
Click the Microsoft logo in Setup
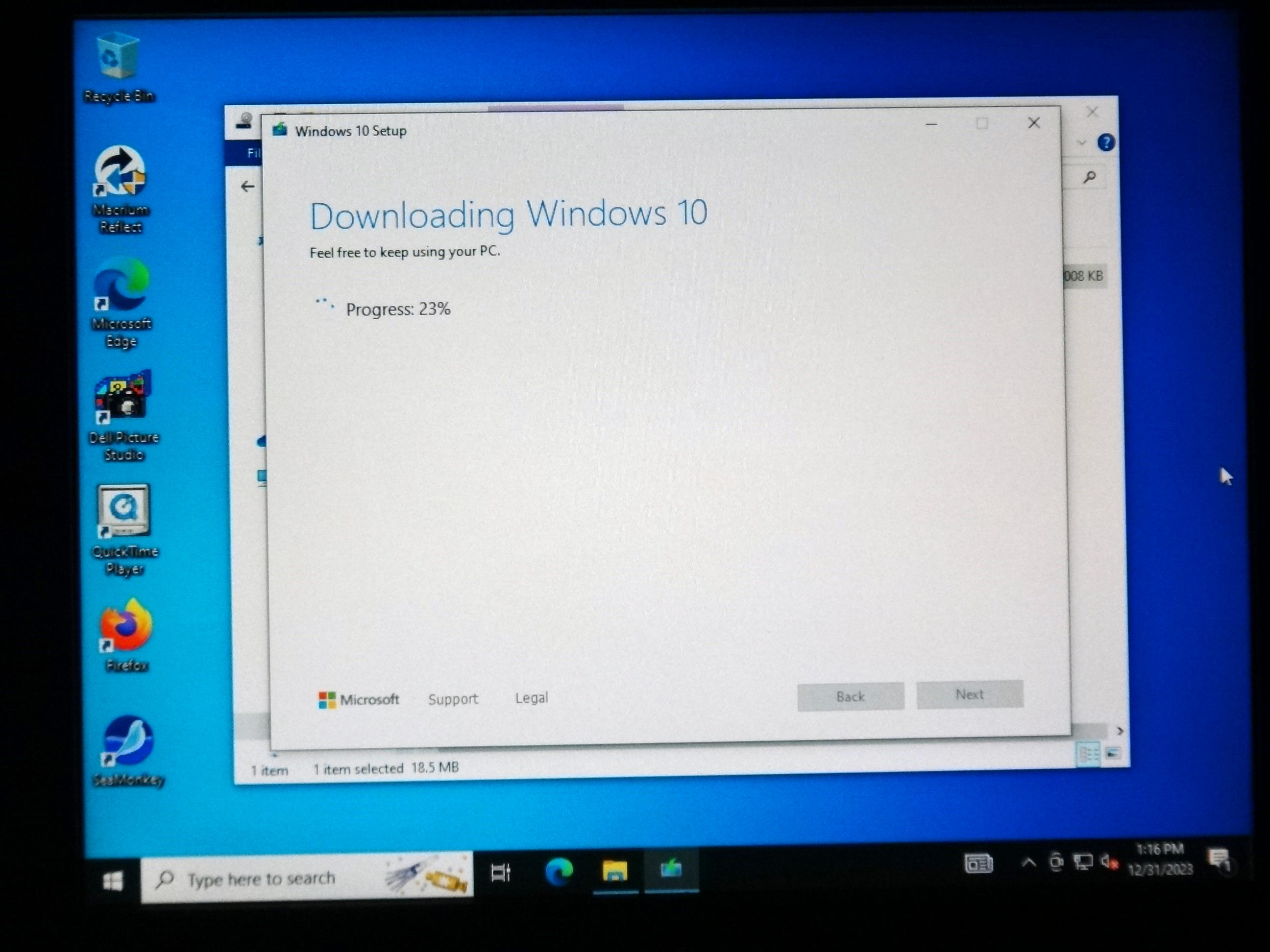359,699
